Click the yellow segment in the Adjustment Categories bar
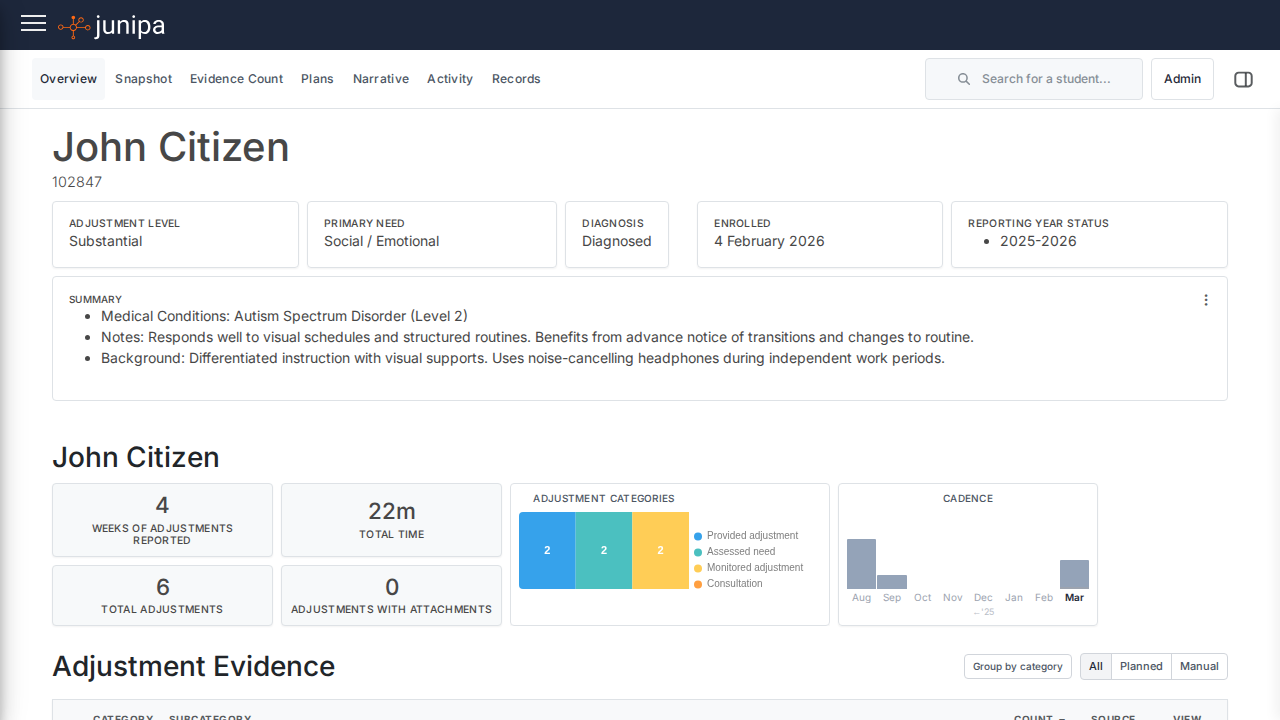The image size is (1280, 720). 659,550
